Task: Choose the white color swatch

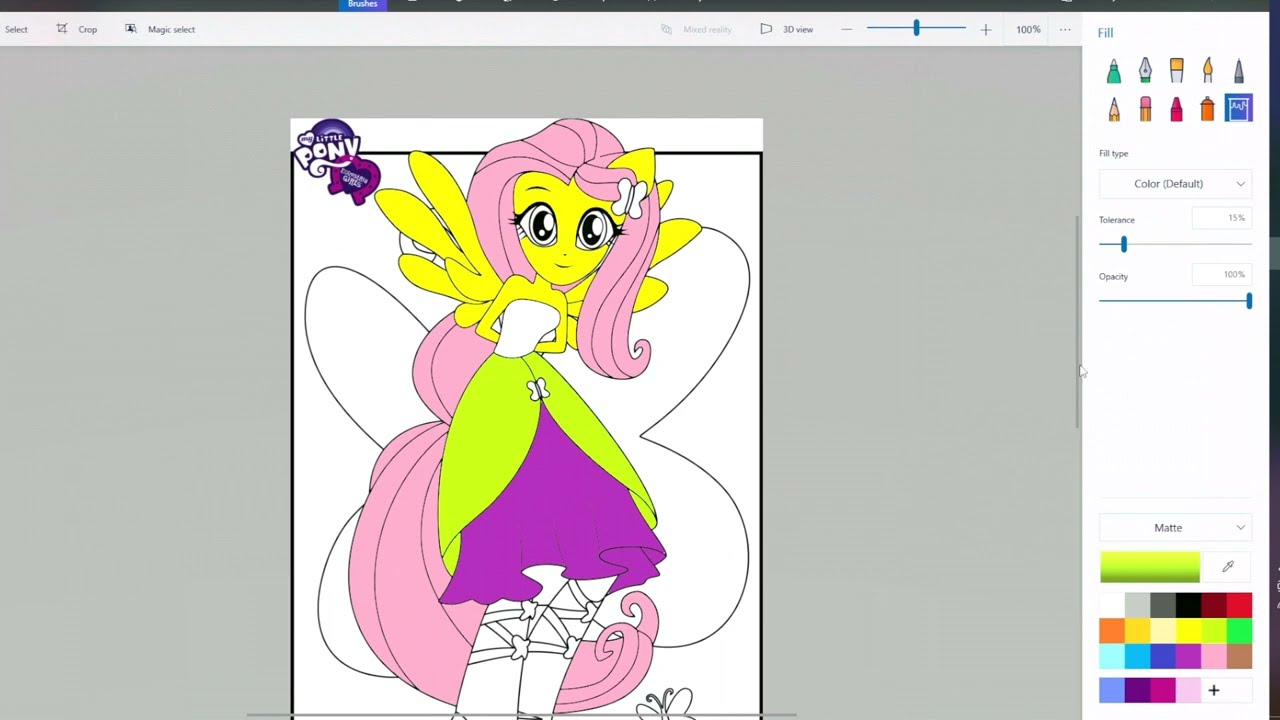Action: tap(1112, 605)
